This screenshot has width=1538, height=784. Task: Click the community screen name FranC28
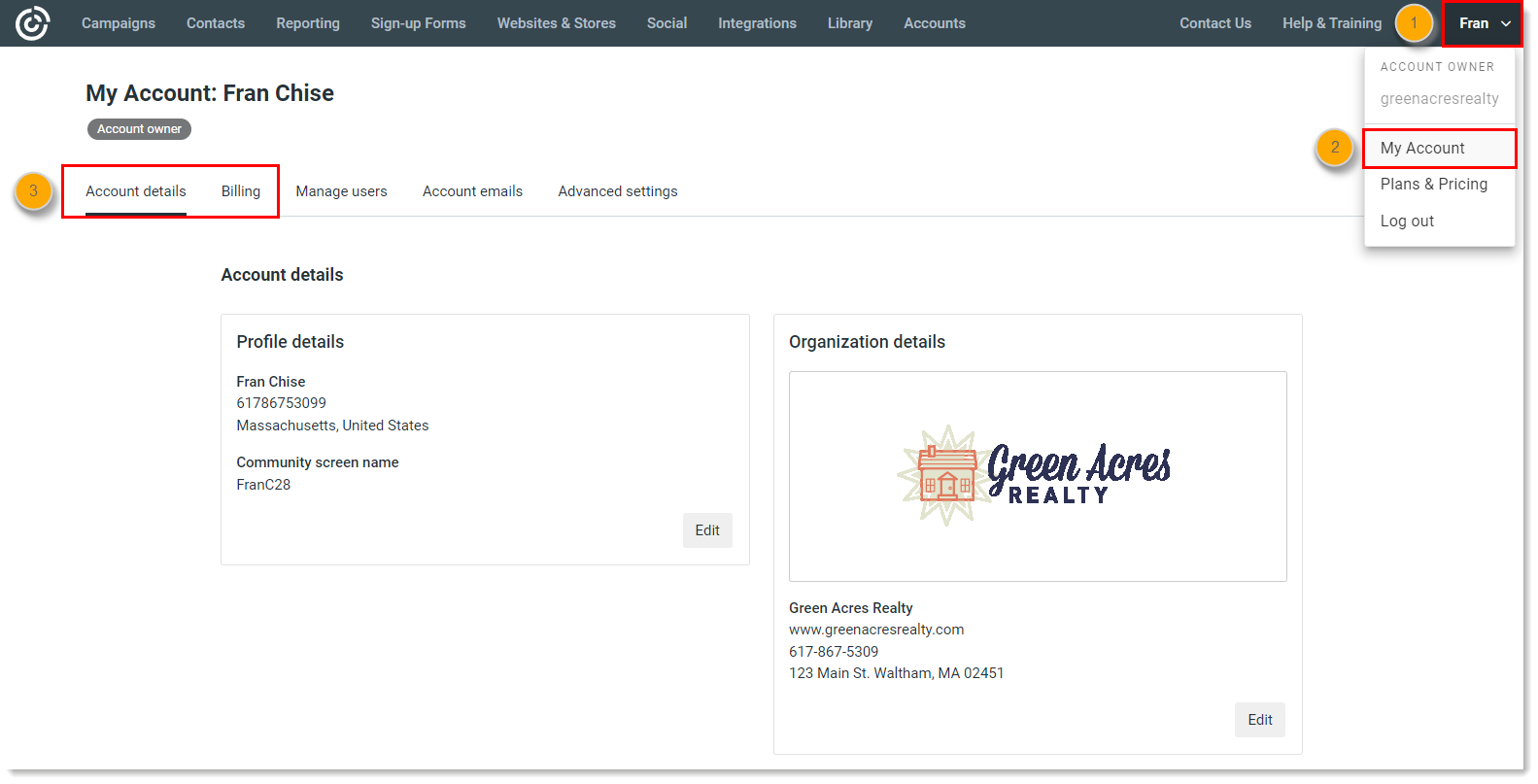(x=263, y=485)
